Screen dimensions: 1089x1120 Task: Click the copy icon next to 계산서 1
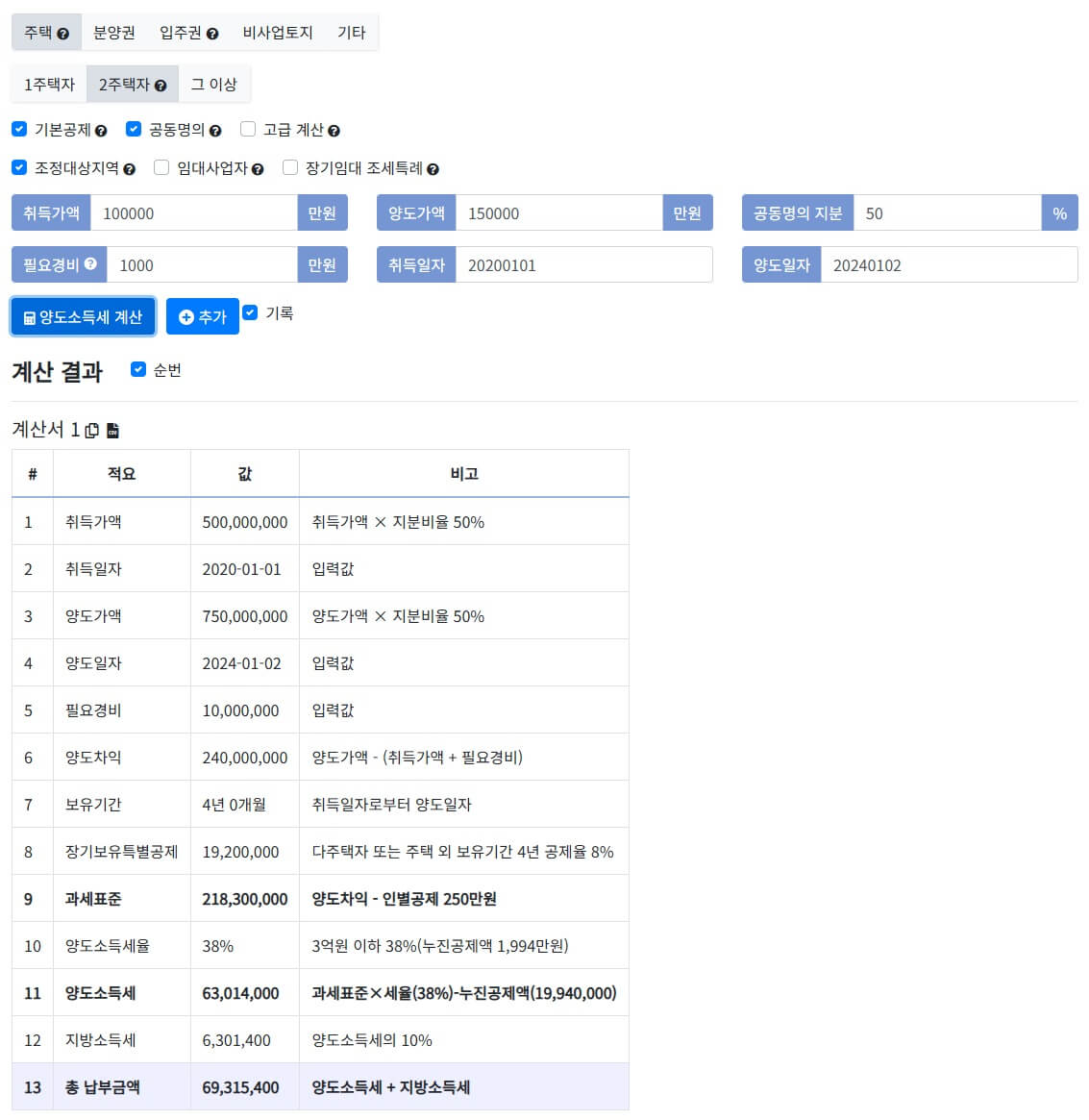click(90, 430)
